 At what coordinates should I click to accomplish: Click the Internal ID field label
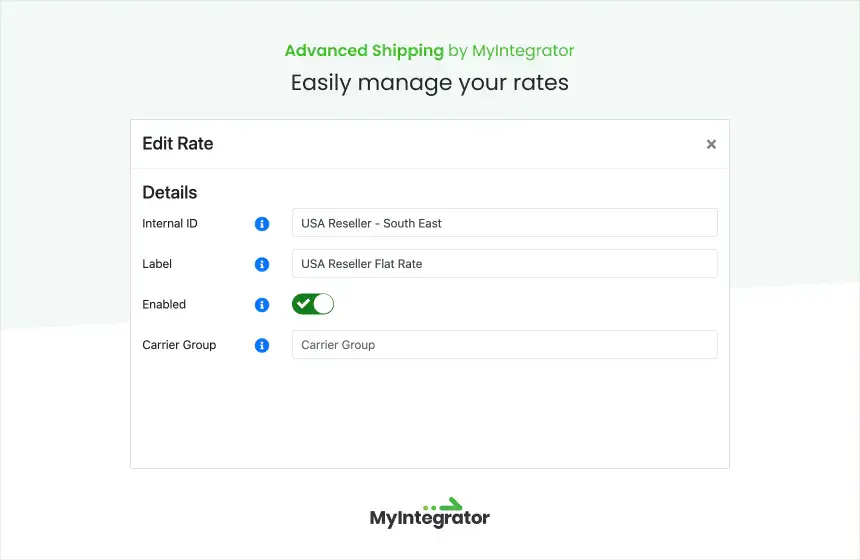[x=169, y=223]
